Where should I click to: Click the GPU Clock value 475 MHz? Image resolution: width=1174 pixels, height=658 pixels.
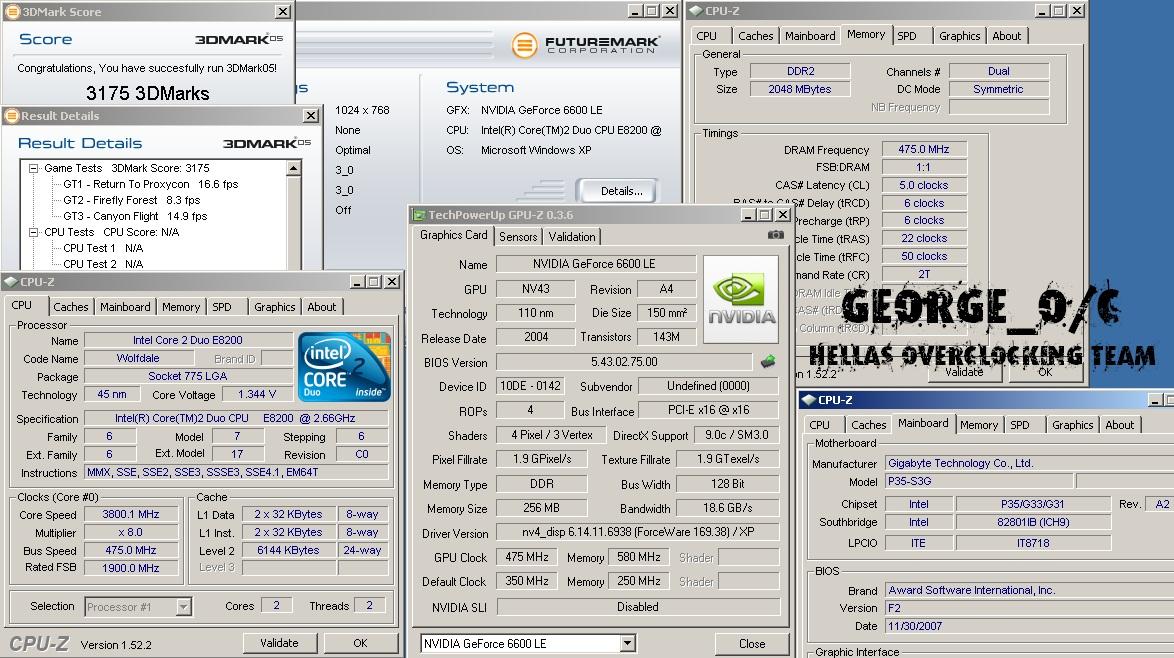pos(527,557)
